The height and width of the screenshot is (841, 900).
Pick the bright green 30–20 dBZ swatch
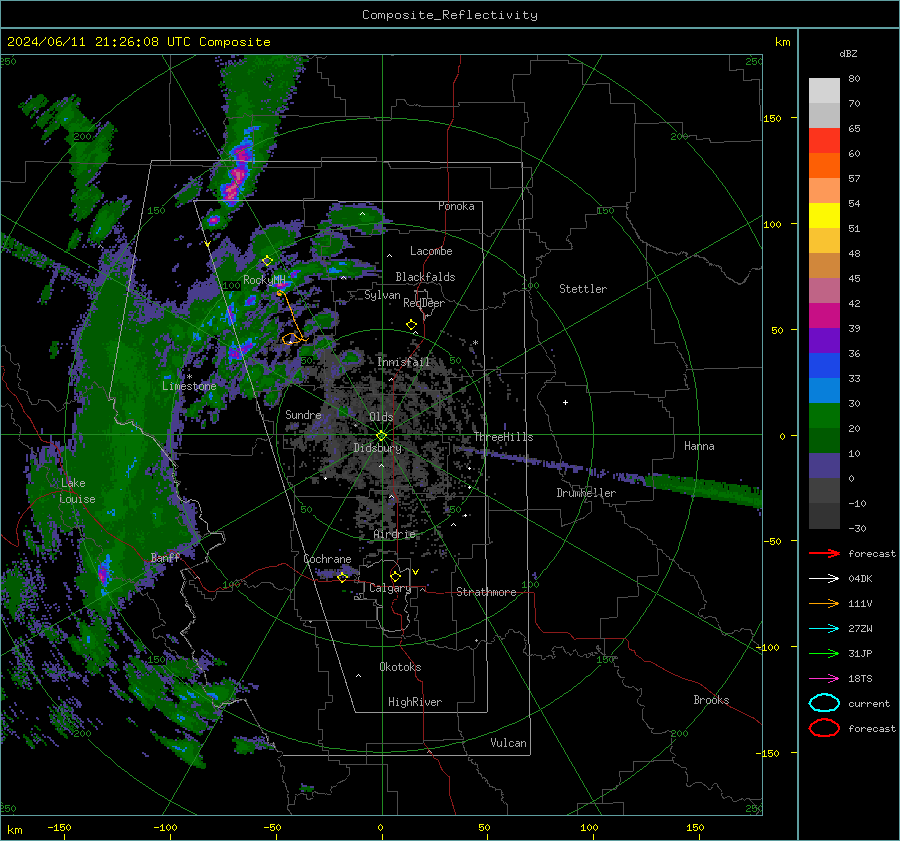click(824, 415)
